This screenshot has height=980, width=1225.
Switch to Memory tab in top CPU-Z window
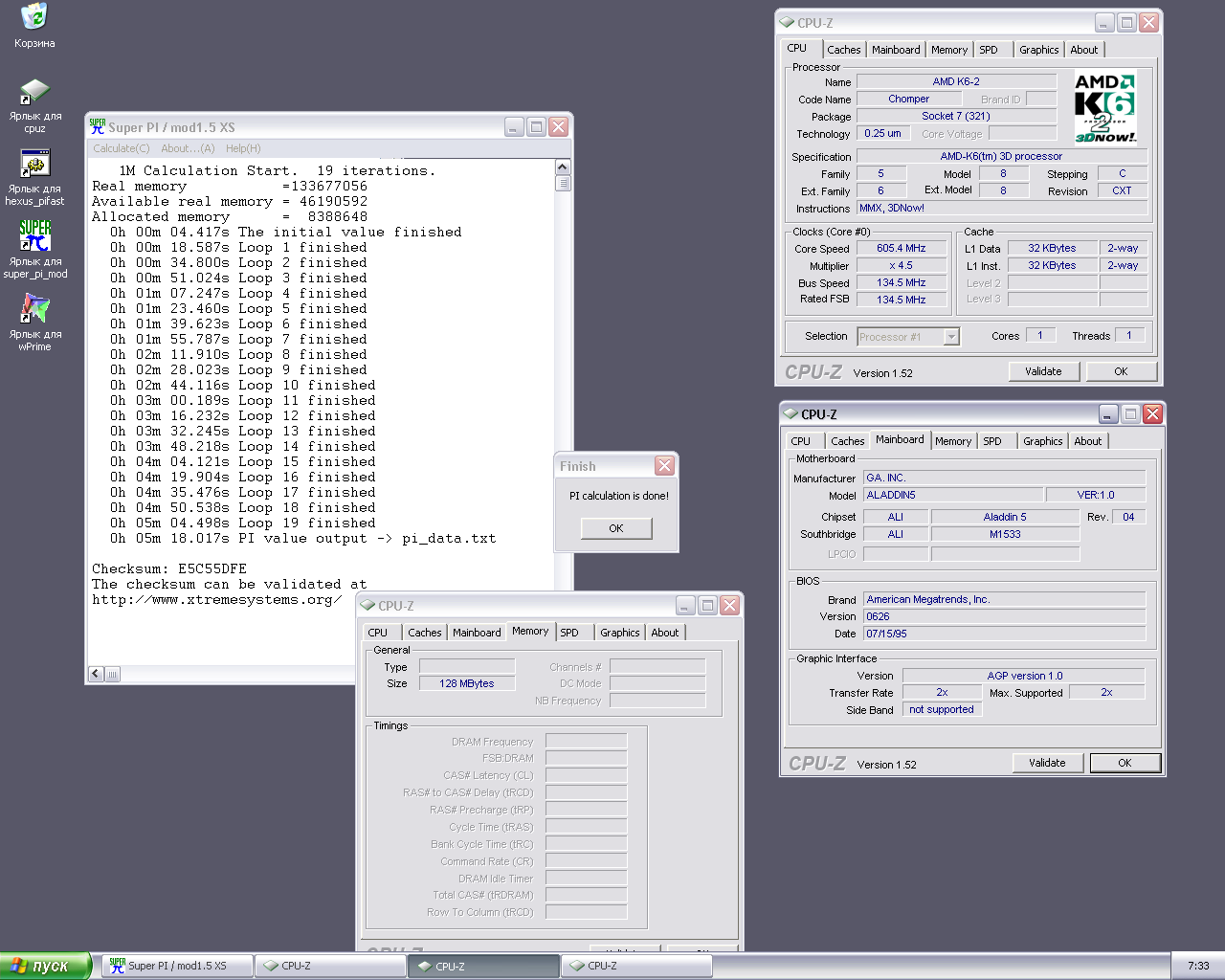[949, 50]
